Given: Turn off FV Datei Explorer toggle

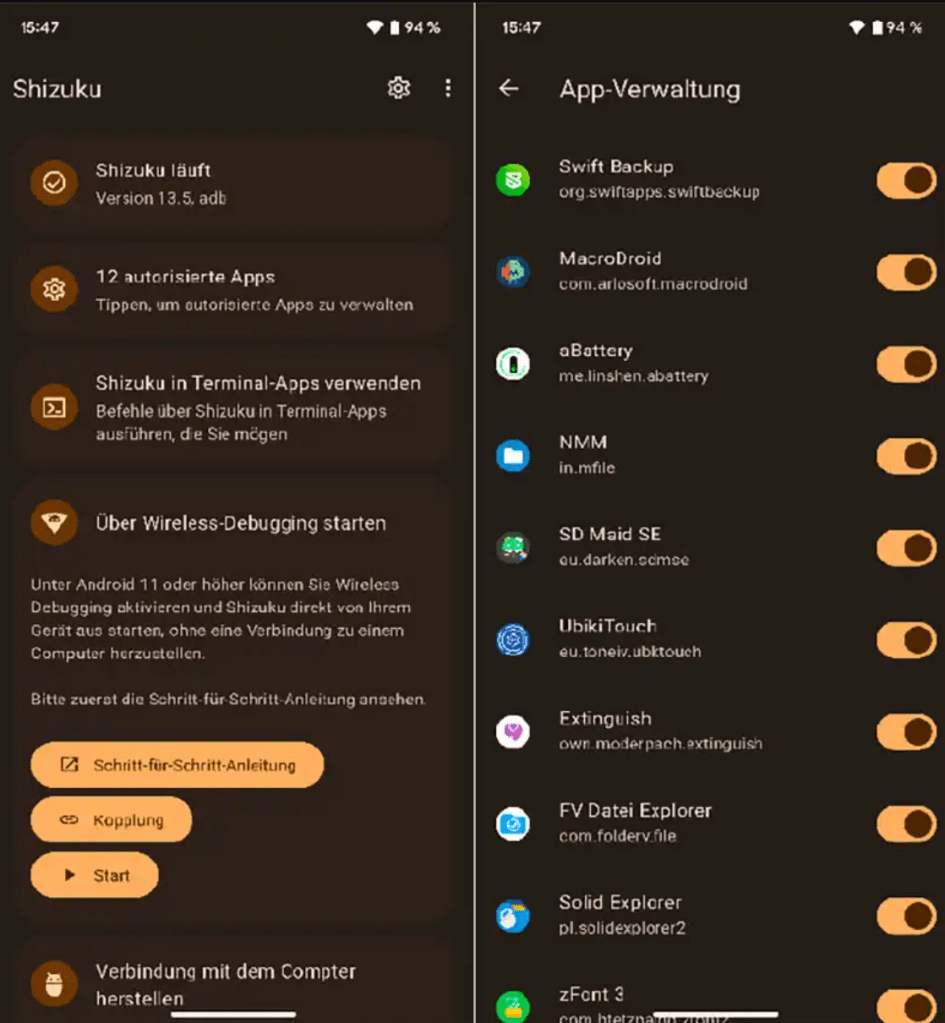Looking at the screenshot, I should 906,824.
